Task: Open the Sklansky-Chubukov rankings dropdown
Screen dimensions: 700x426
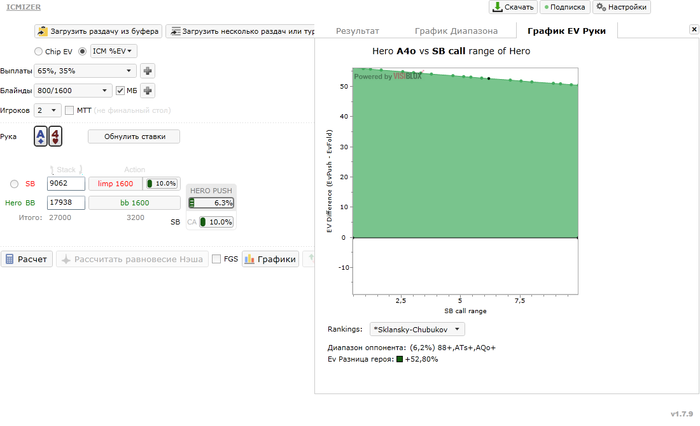Action: [417, 330]
